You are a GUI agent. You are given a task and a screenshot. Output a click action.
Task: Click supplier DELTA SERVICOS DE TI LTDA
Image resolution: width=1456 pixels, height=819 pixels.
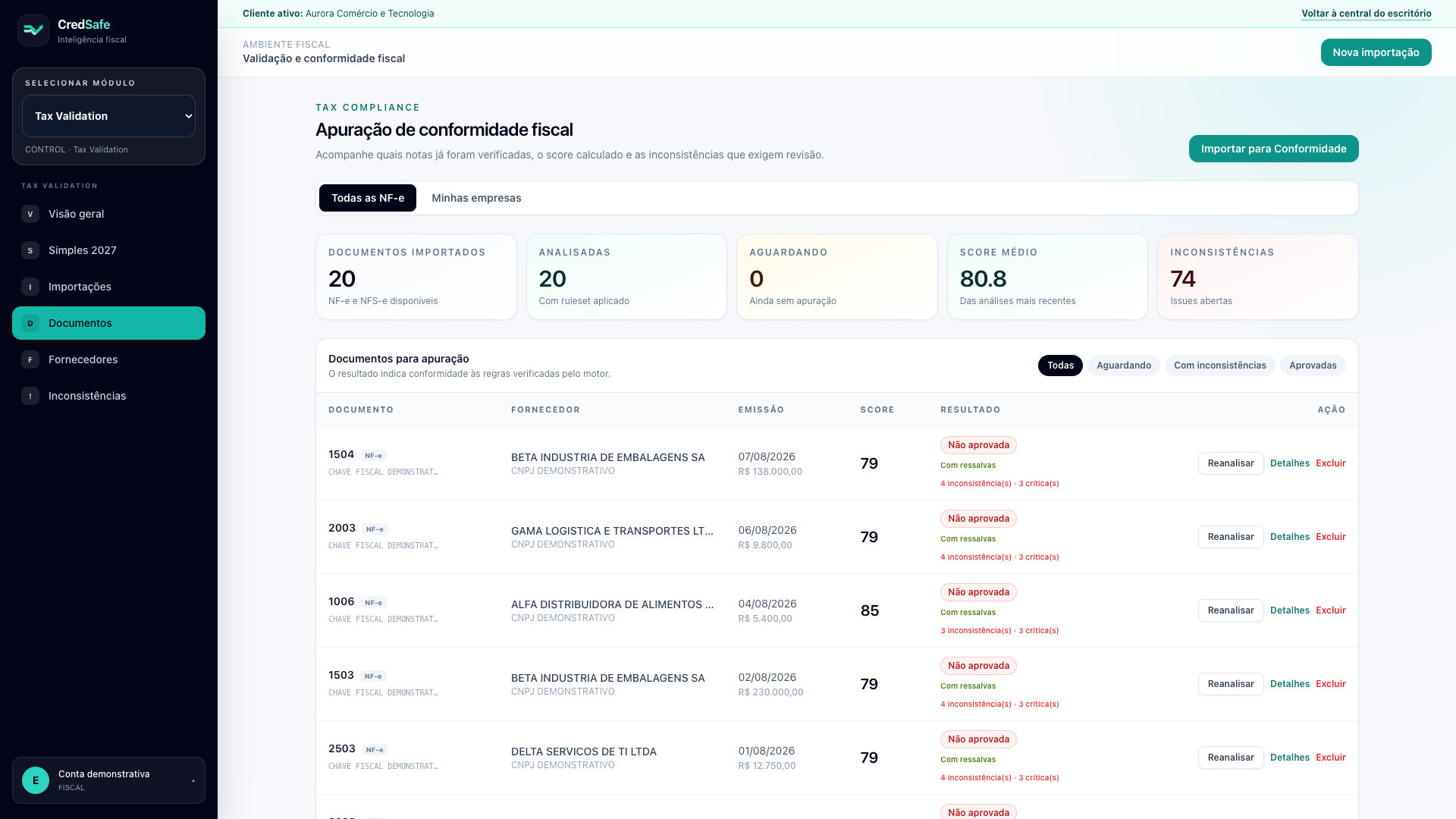pos(584,752)
